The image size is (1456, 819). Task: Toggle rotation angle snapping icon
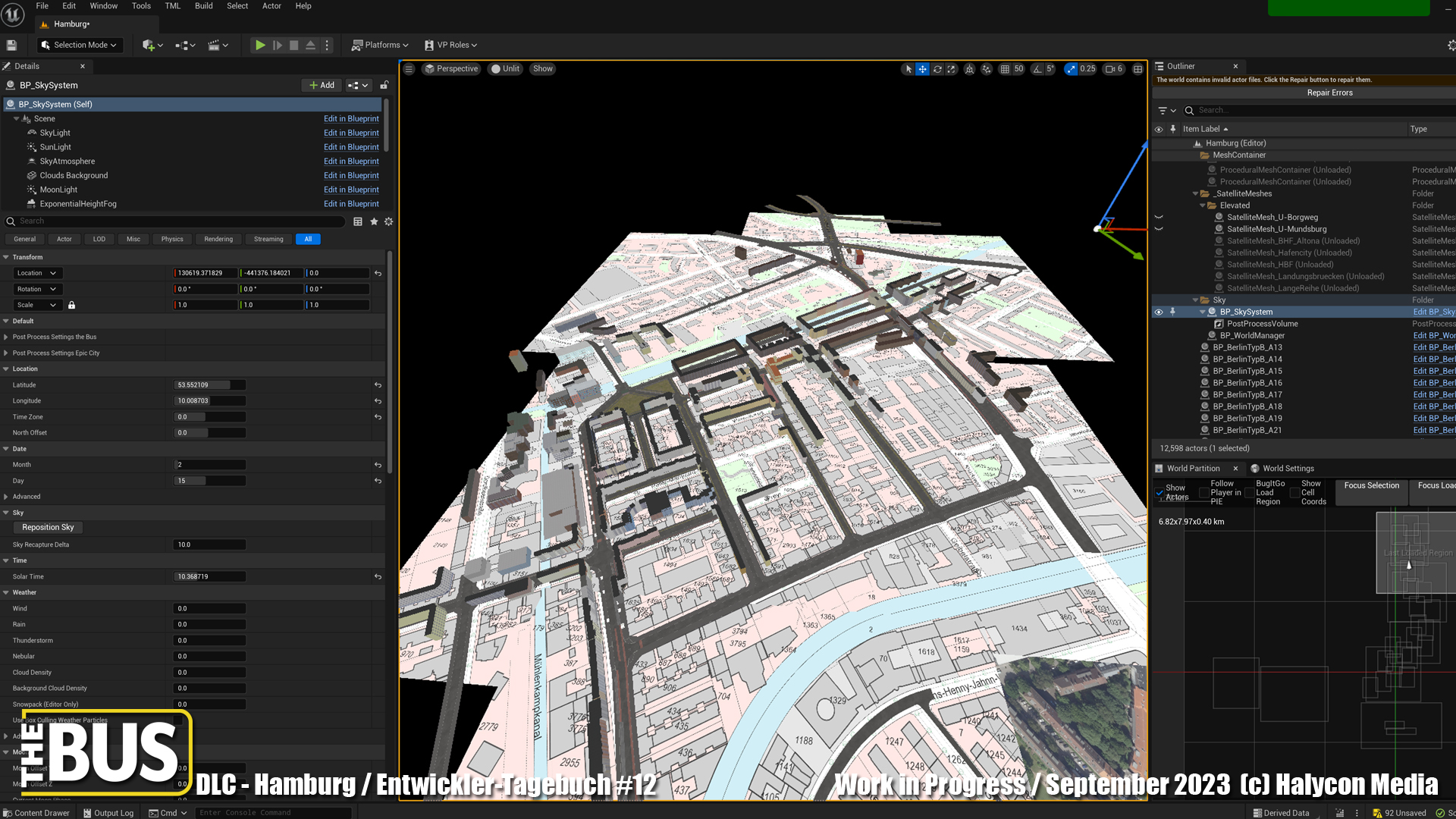point(1037,69)
